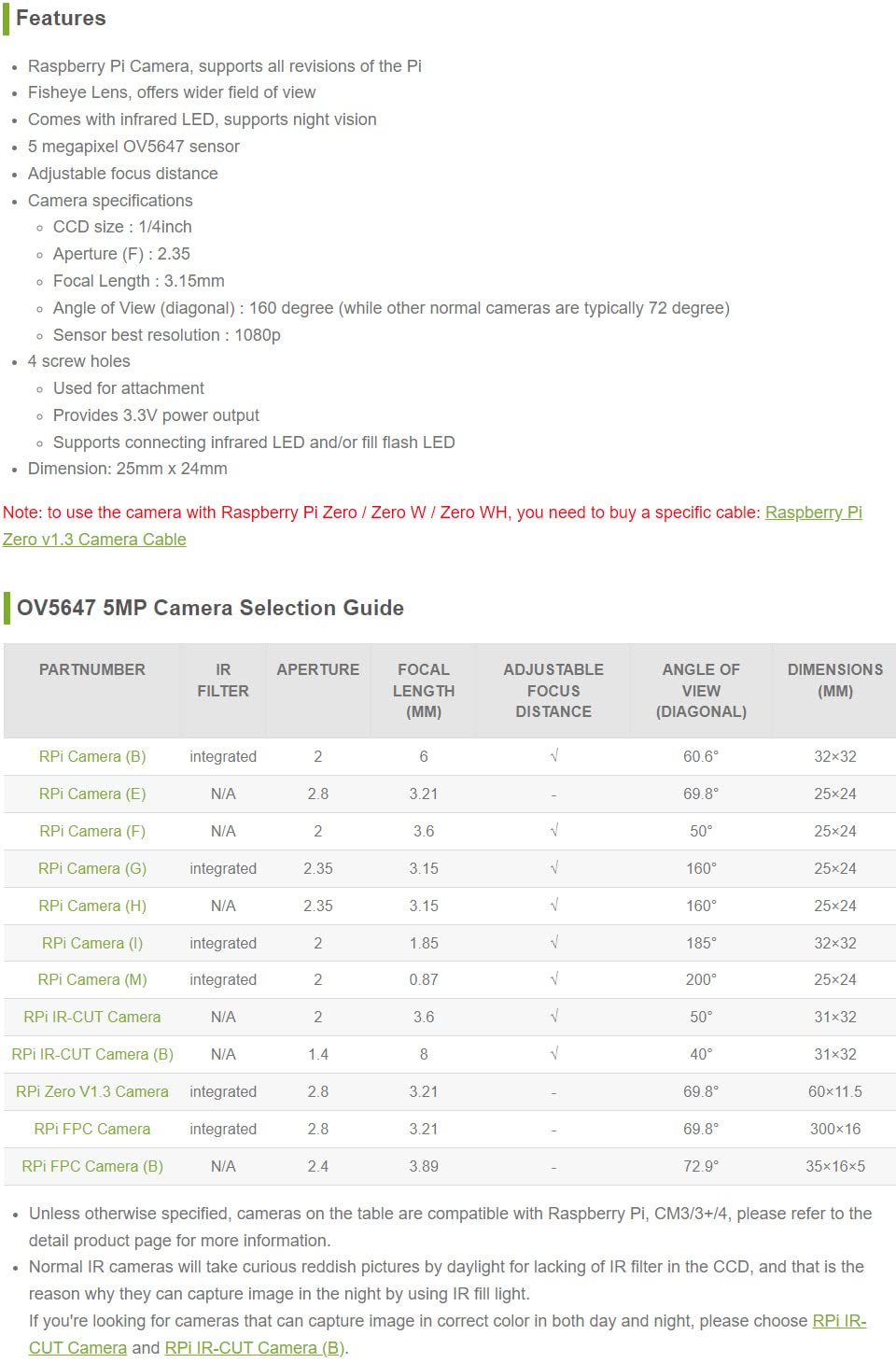Open RPi Camera (I) product page link
The image size is (896, 1363).
click(92, 943)
